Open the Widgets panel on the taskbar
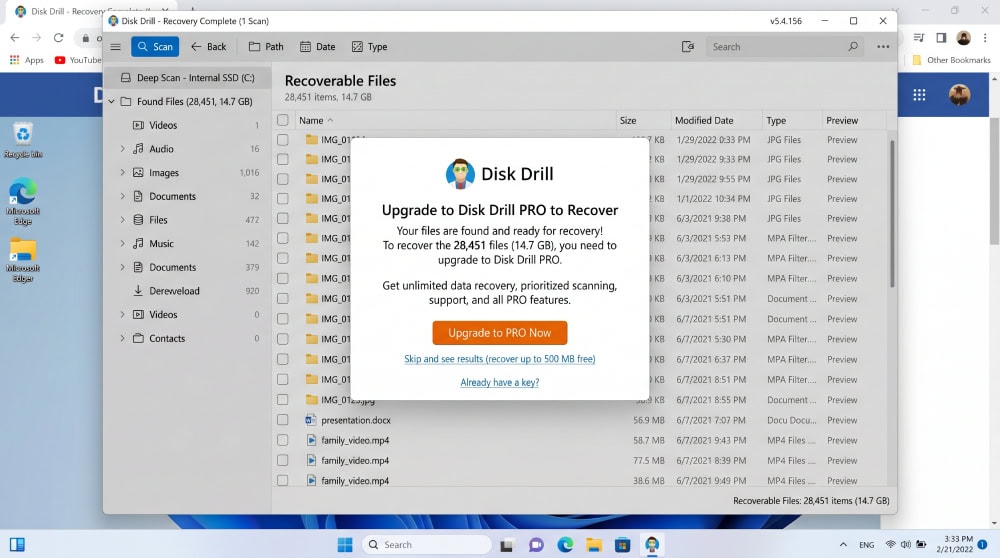 (x=17, y=545)
